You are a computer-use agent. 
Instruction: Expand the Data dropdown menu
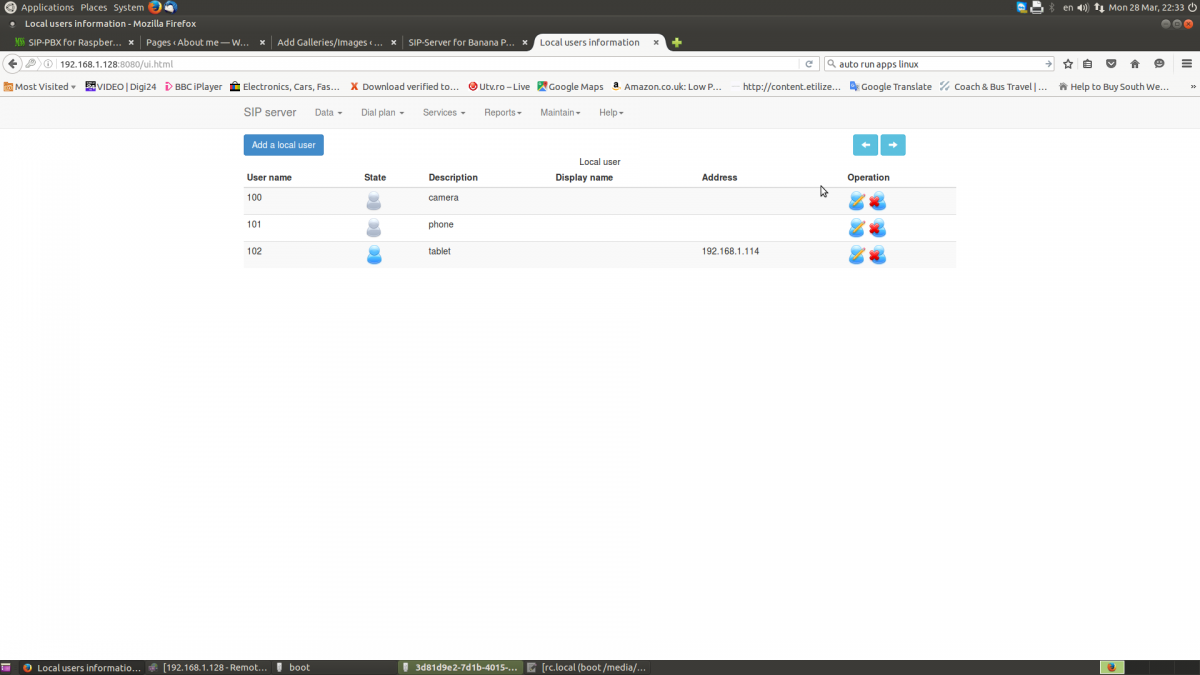(328, 113)
